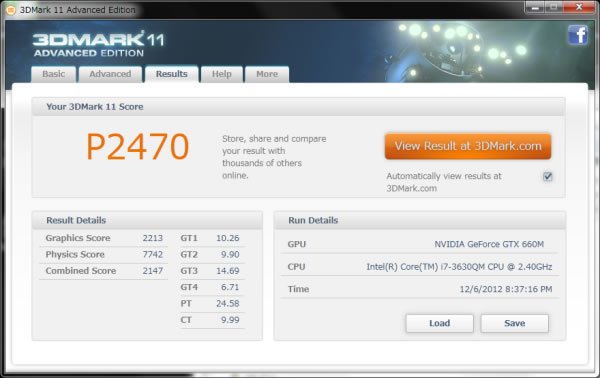Save the benchmark result
The height and width of the screenshot is (378, 600).
pyautogui.click(x=515, y=323)
